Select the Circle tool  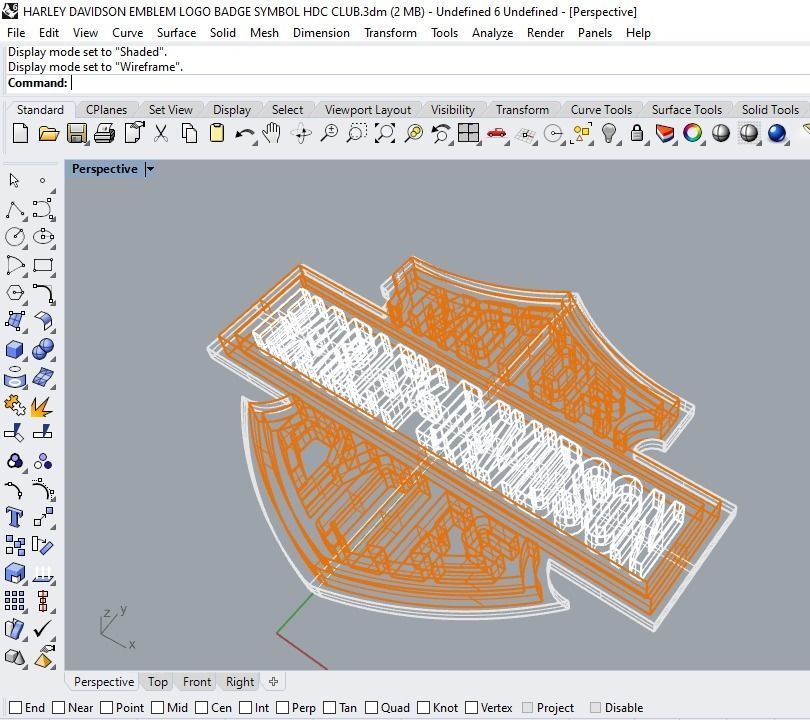click(15, 237)
